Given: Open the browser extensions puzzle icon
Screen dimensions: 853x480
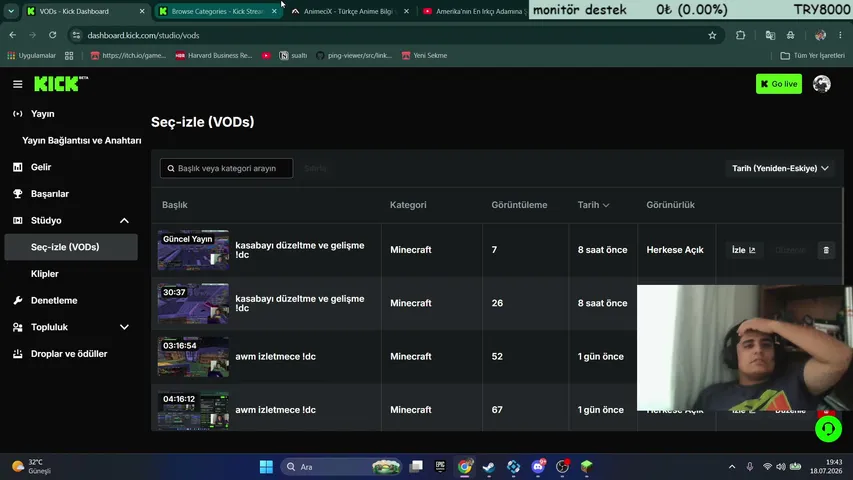Looking at the screenshot, I should 740,35.
